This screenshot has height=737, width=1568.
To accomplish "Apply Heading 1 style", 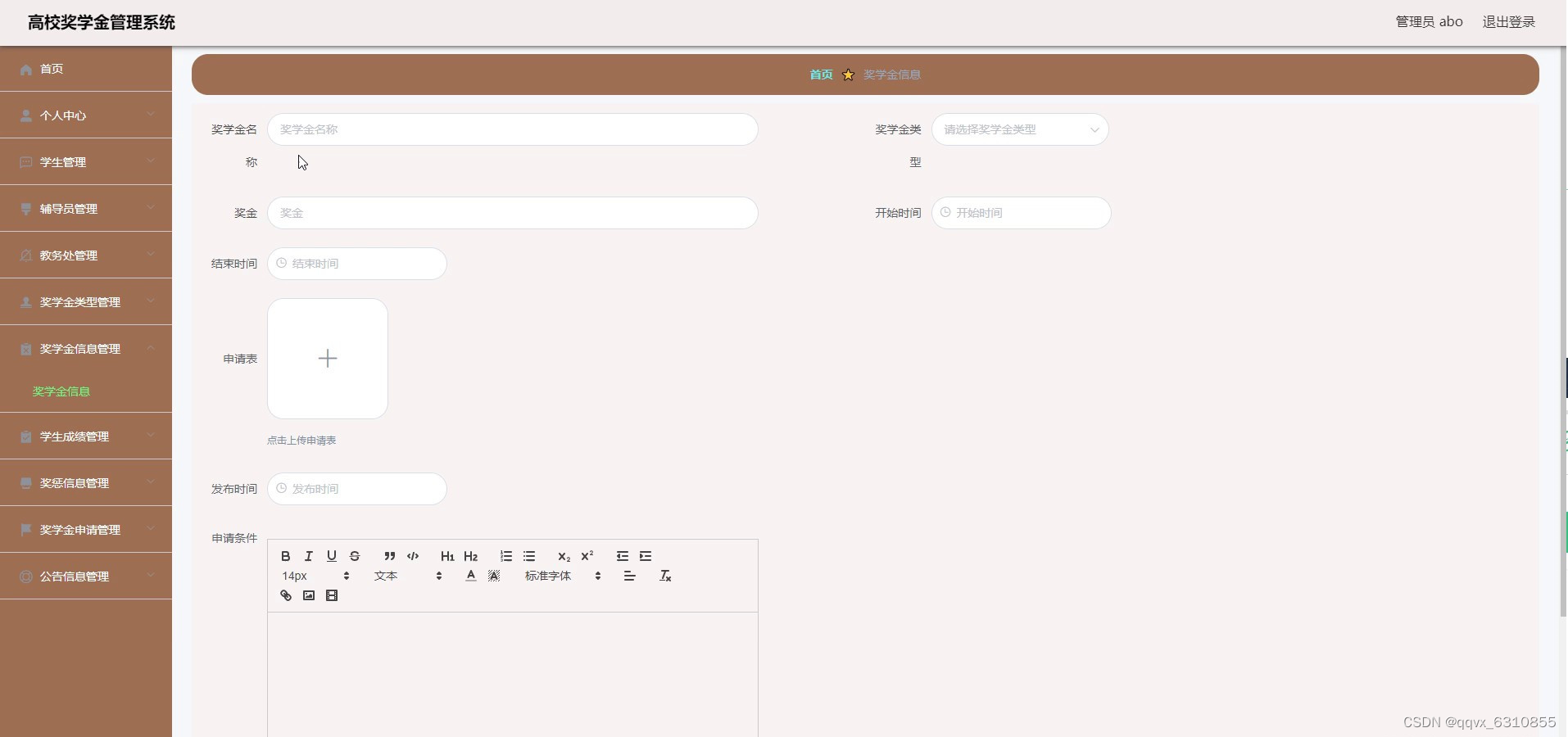I will coord(447,556).
